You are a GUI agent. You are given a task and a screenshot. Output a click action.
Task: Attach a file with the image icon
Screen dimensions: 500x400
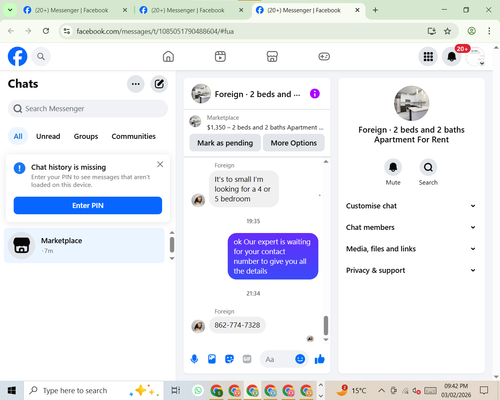(x=212, y=359)
